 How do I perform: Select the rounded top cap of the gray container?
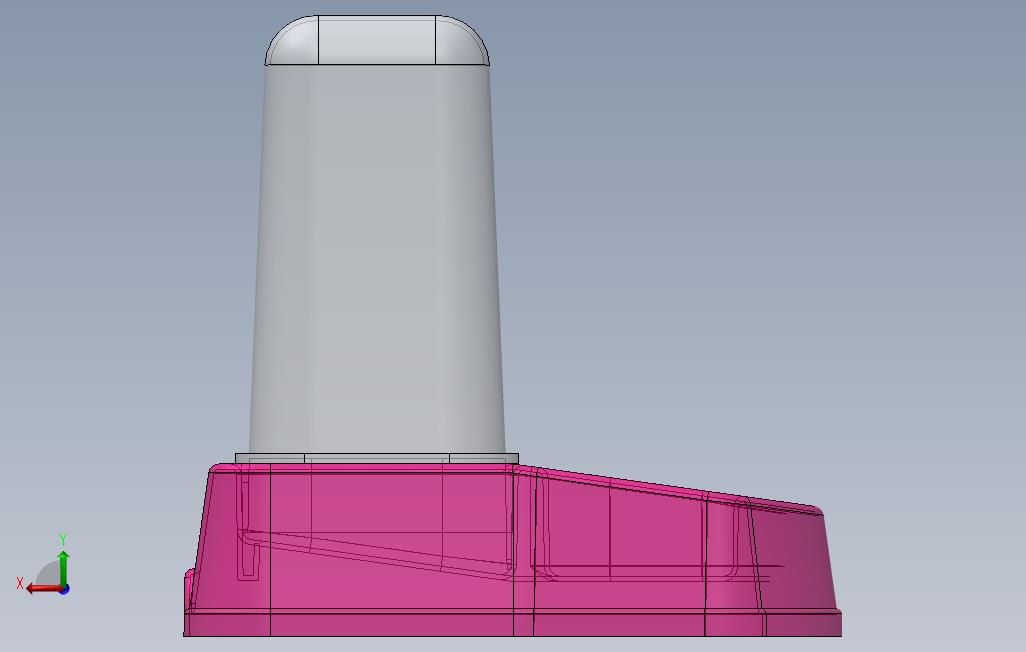[377, 40]
